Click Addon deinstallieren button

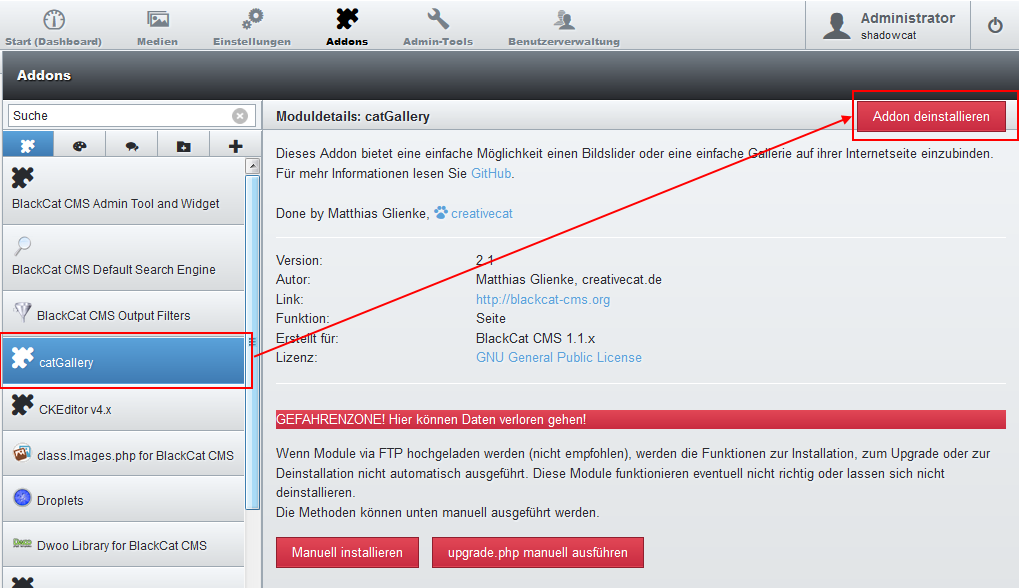pyautogui.click(x=931, y=116)
